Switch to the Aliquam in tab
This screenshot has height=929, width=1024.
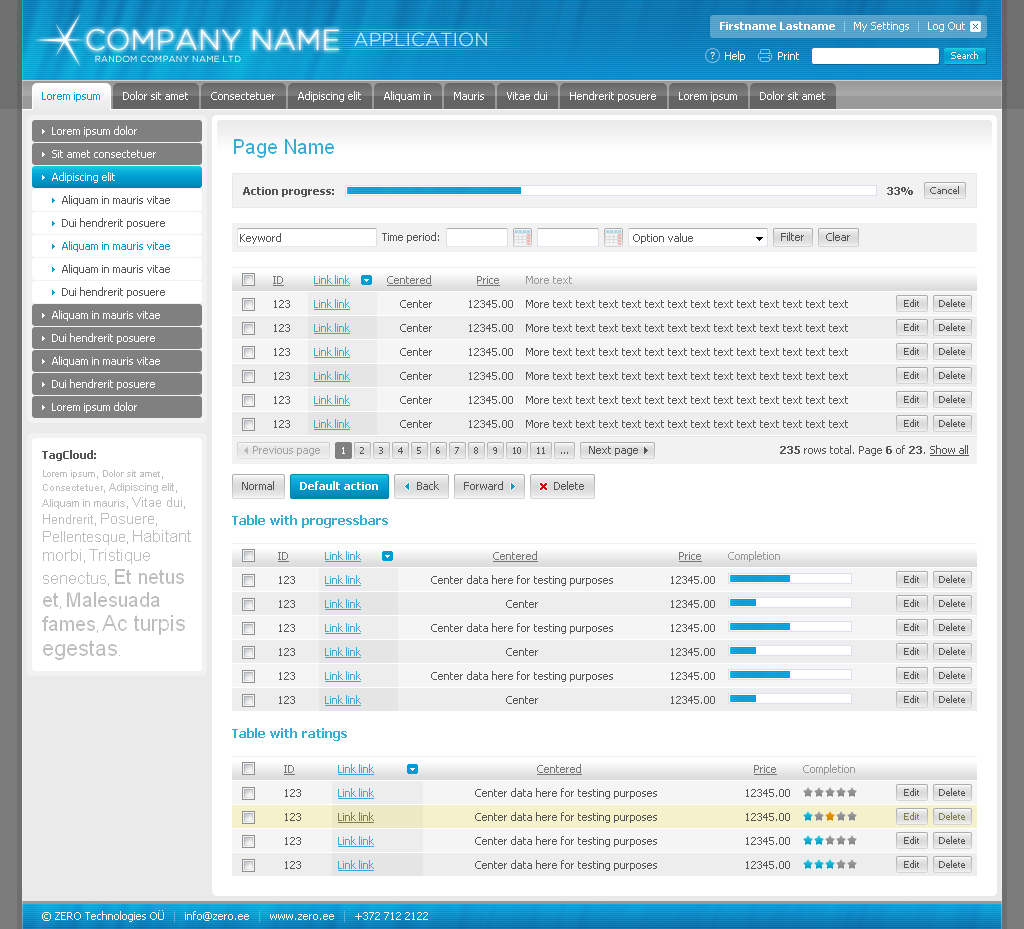tap(408, 96)
